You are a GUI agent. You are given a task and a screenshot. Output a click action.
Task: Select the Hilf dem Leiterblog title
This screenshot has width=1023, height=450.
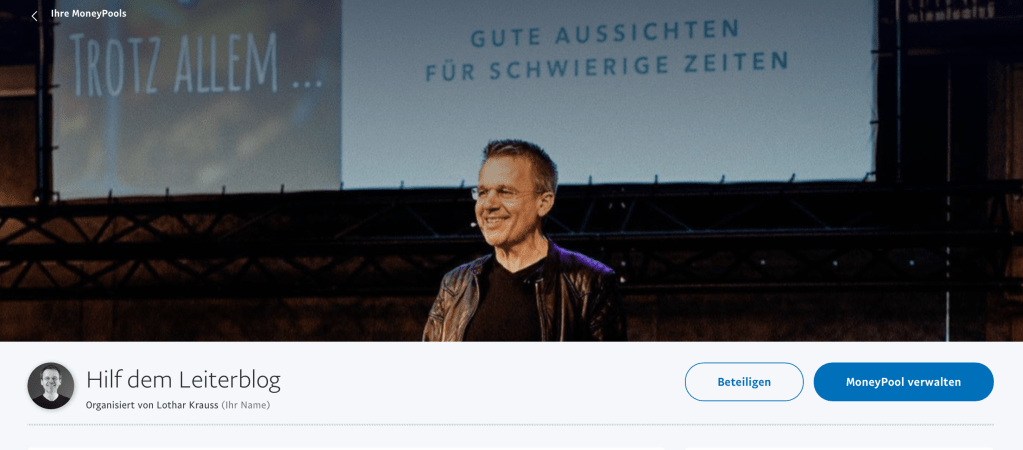click(183, 380)
